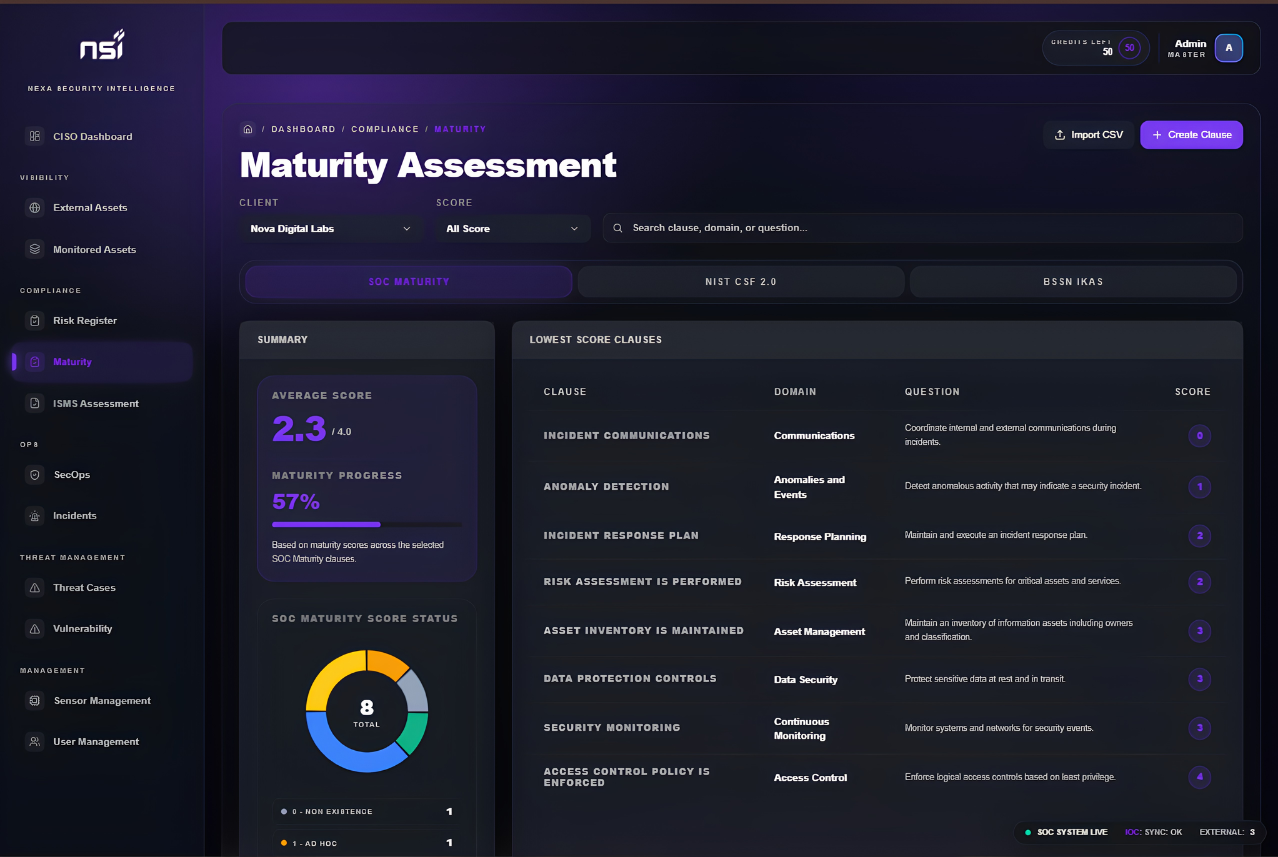Click the ISMS Assessment document icon
Image resolution: width=1278 pixels, height=857 pixels.
[35, 404]
